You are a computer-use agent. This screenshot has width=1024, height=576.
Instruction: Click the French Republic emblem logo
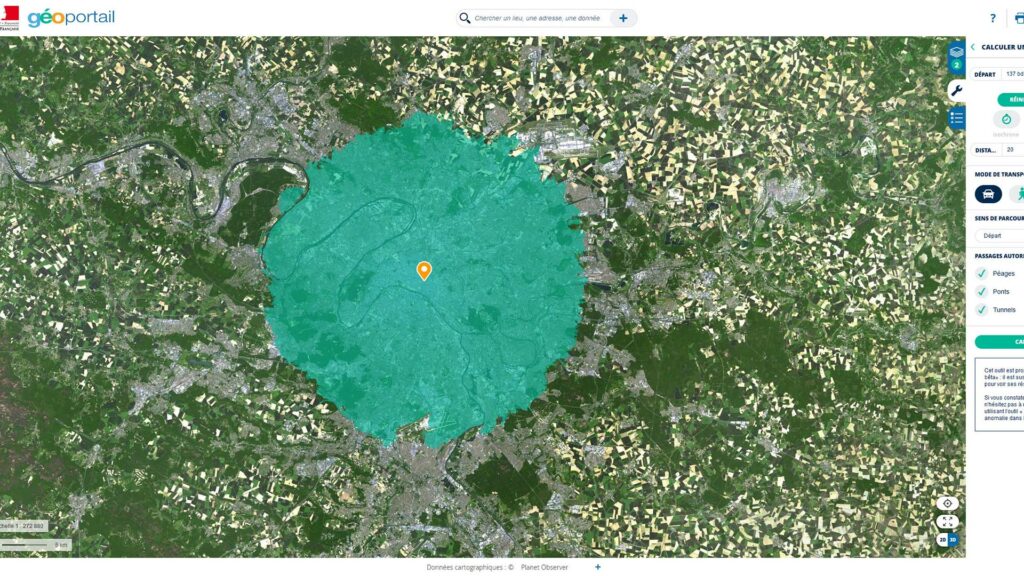[9, 18]
